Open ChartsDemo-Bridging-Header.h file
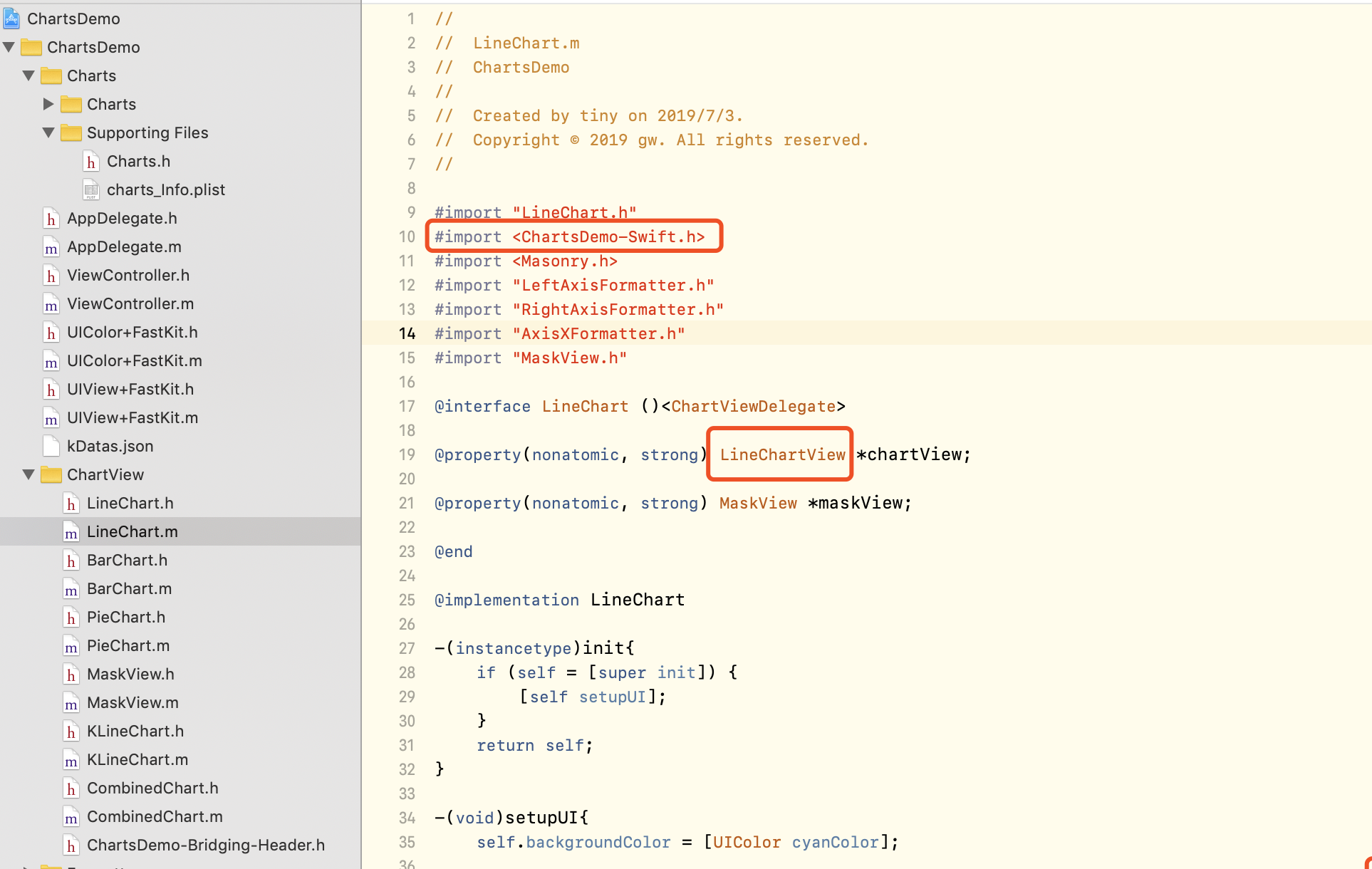This screenshot has width=1372, height=869. tap(205, 845)
